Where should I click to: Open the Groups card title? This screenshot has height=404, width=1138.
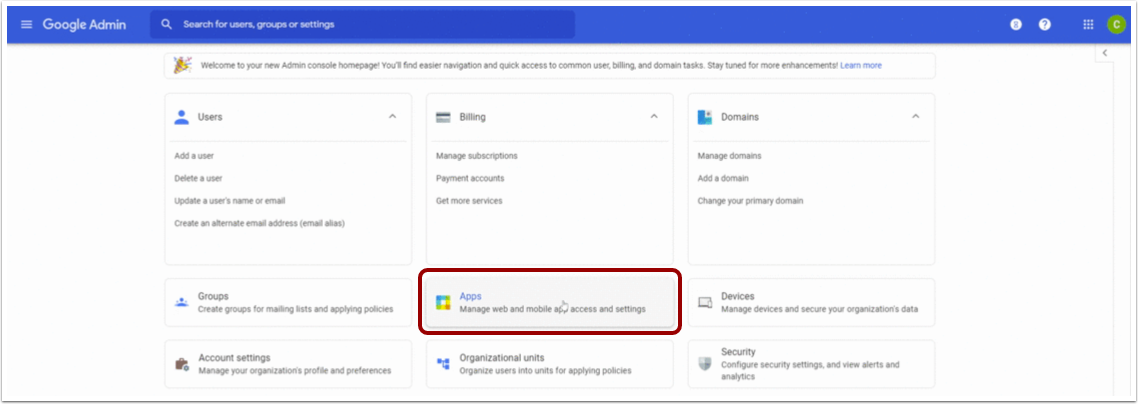click(213, 297)
